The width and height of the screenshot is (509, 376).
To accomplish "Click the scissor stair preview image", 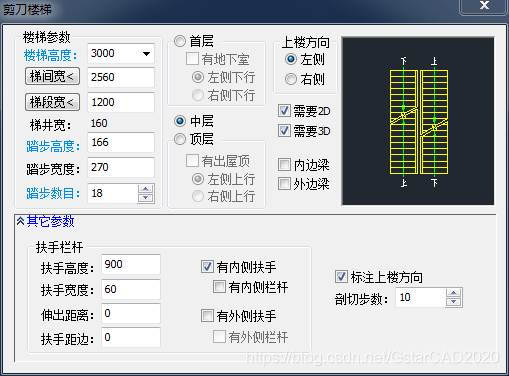I will [x=418, y=121].
